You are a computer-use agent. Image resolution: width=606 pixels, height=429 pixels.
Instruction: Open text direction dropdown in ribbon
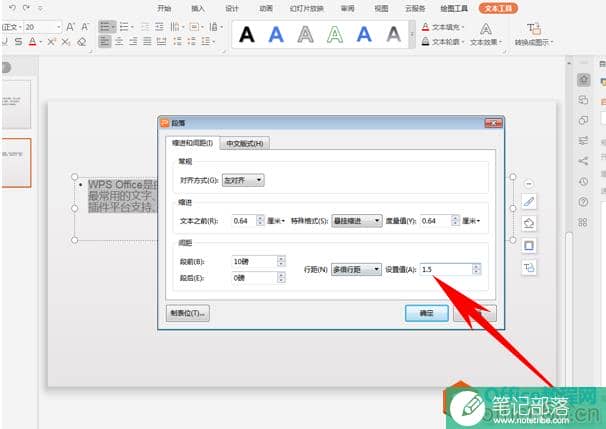[x=177, y=27]
